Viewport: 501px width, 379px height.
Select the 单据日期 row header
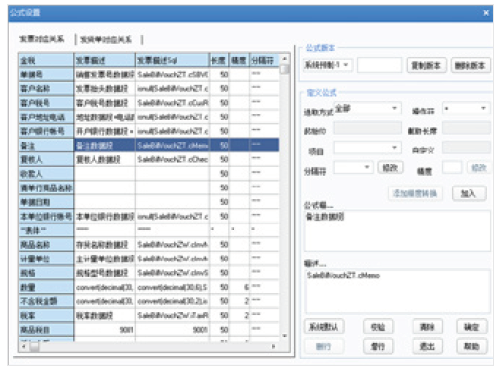pos(46,202)
